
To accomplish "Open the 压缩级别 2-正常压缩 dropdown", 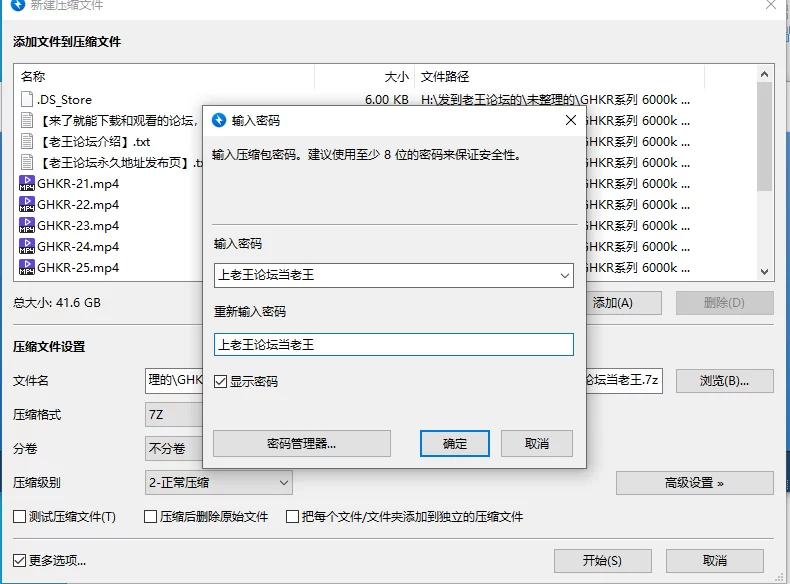I will (x=219, y=482).
